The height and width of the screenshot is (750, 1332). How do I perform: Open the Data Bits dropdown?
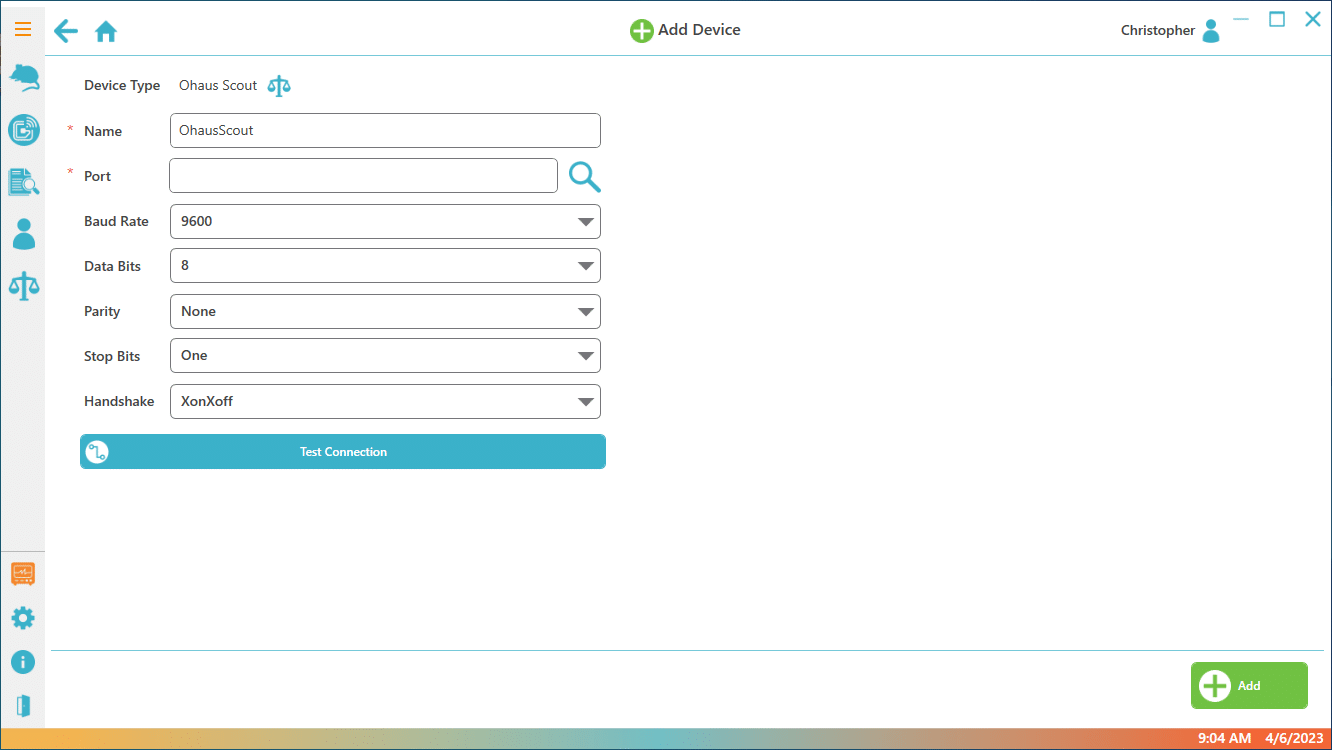(x=385, y=266)
